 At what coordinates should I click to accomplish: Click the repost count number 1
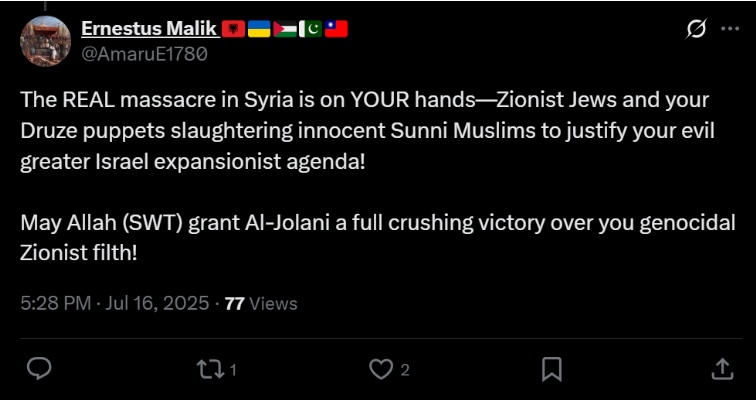pyautogui.click(x=233, y=370)
